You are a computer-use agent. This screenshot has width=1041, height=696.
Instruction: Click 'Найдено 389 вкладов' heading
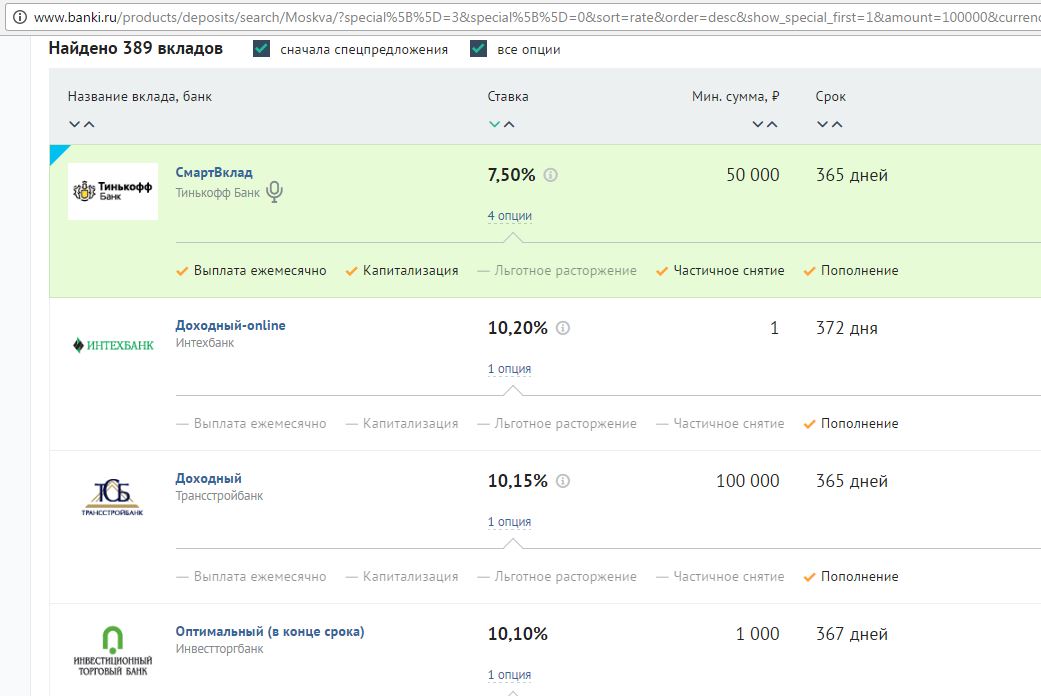pos(135,48)
